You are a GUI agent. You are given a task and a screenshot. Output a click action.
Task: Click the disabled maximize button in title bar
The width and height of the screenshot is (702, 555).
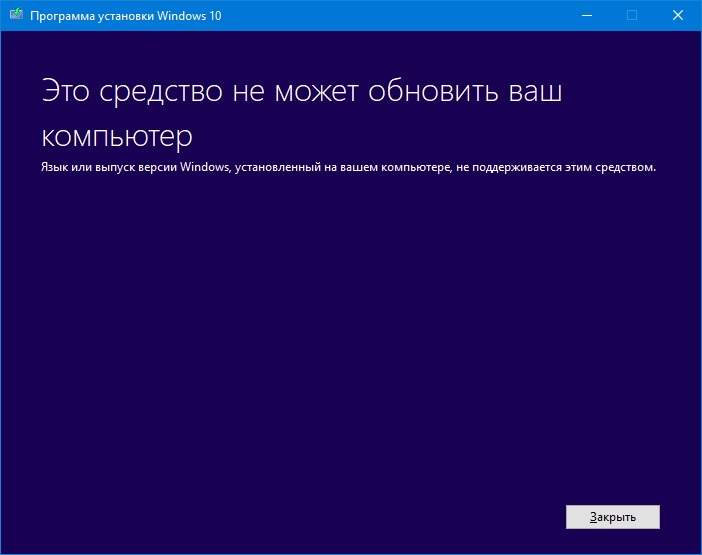click(632, 15)
